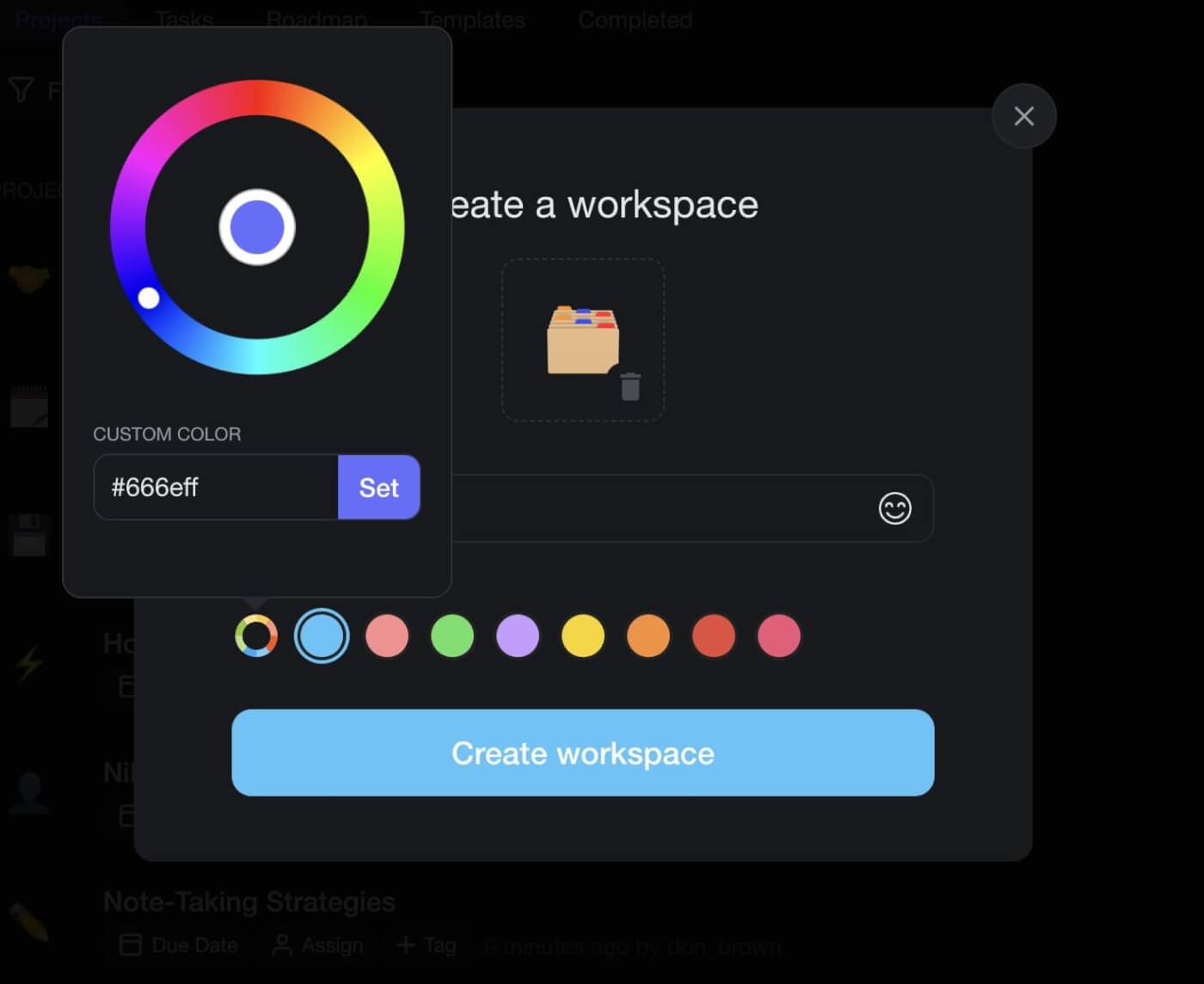
Task: Open the rainbow custom color swatch
Action: coord(255,637)
